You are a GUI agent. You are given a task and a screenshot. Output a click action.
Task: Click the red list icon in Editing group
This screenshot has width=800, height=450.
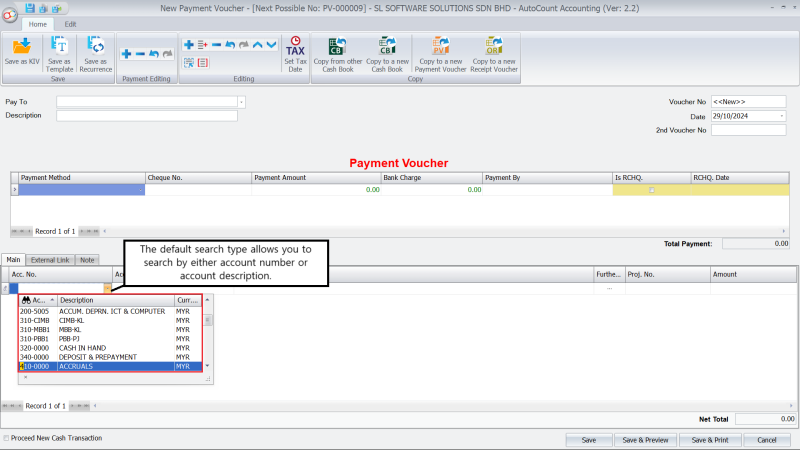203,63
